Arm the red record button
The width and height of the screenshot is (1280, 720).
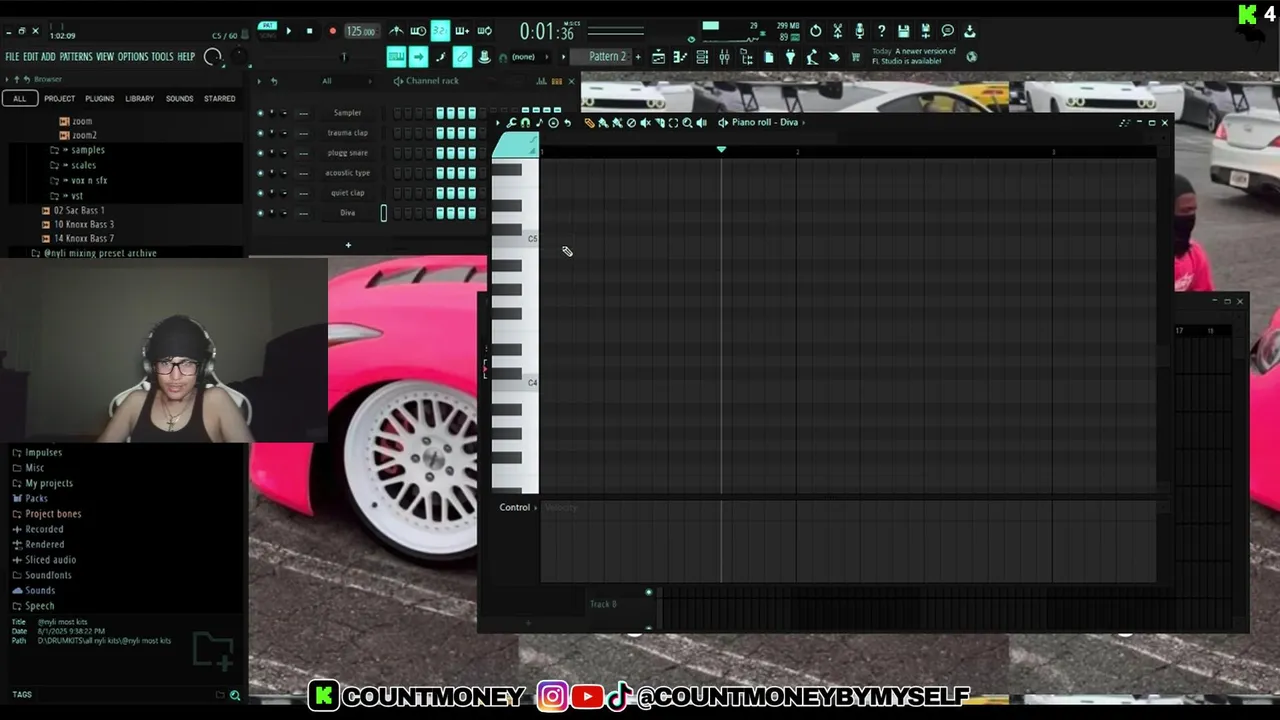pos(332,31)
